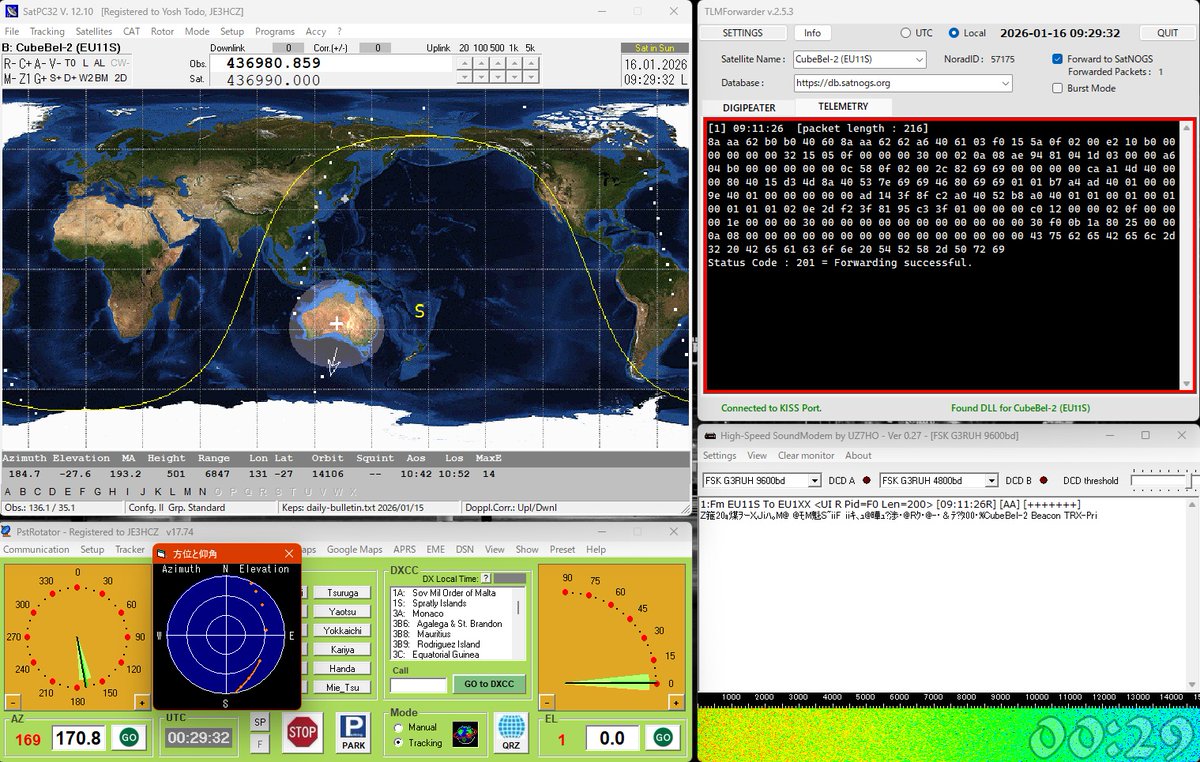Image resolution: width=1200 pixels, height=762 pixels.
Task: Click the Yokkaichi preset button
Action: [x=342, y=630]
